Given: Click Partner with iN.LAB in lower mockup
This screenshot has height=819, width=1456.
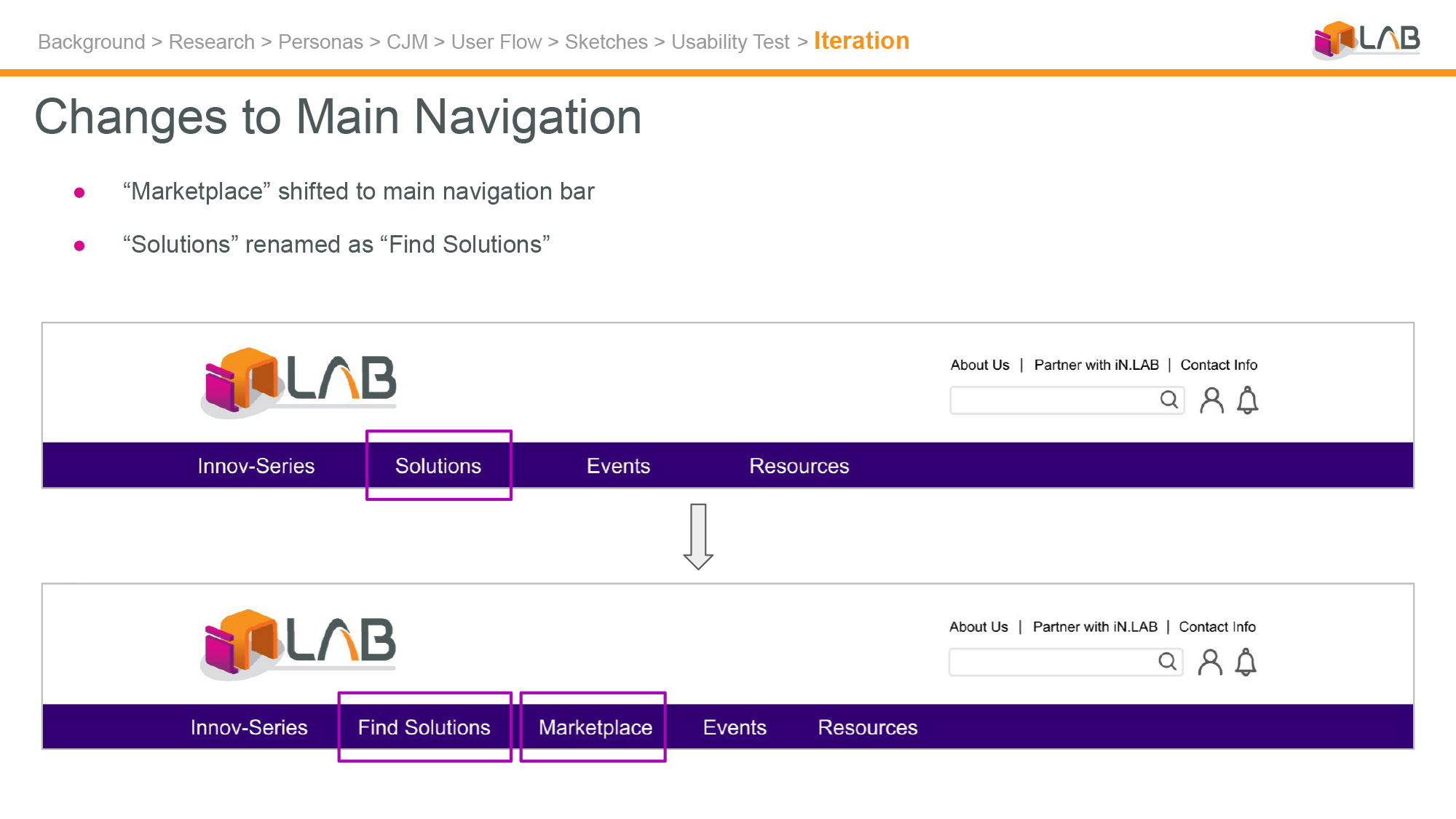Looking at the screenshot, I should [1095, 627].
